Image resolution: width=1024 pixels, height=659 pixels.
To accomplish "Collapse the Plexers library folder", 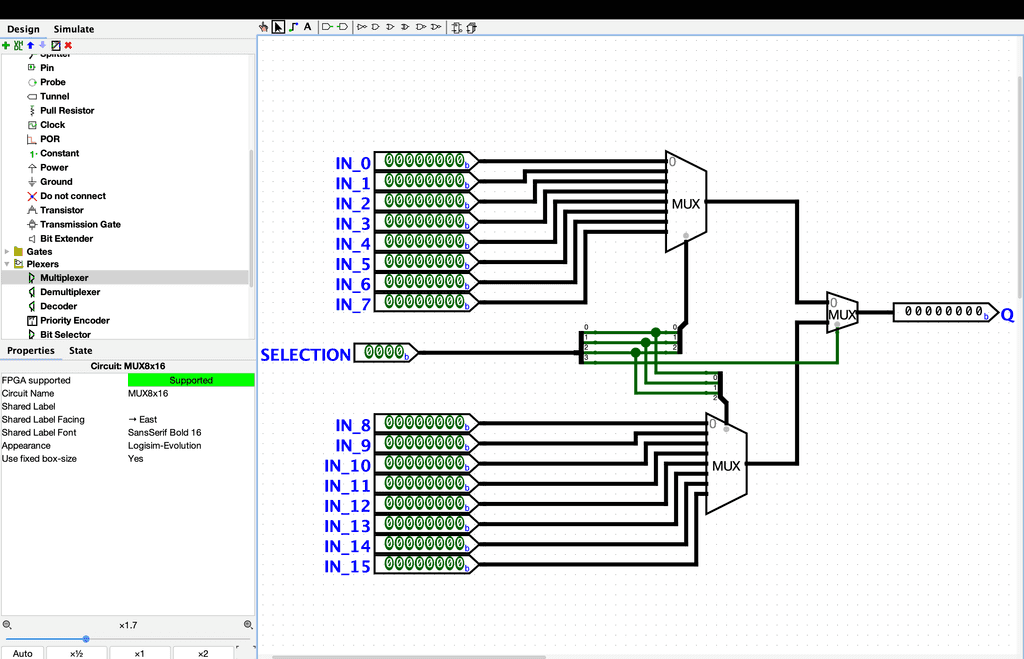I will pos(7,264).
